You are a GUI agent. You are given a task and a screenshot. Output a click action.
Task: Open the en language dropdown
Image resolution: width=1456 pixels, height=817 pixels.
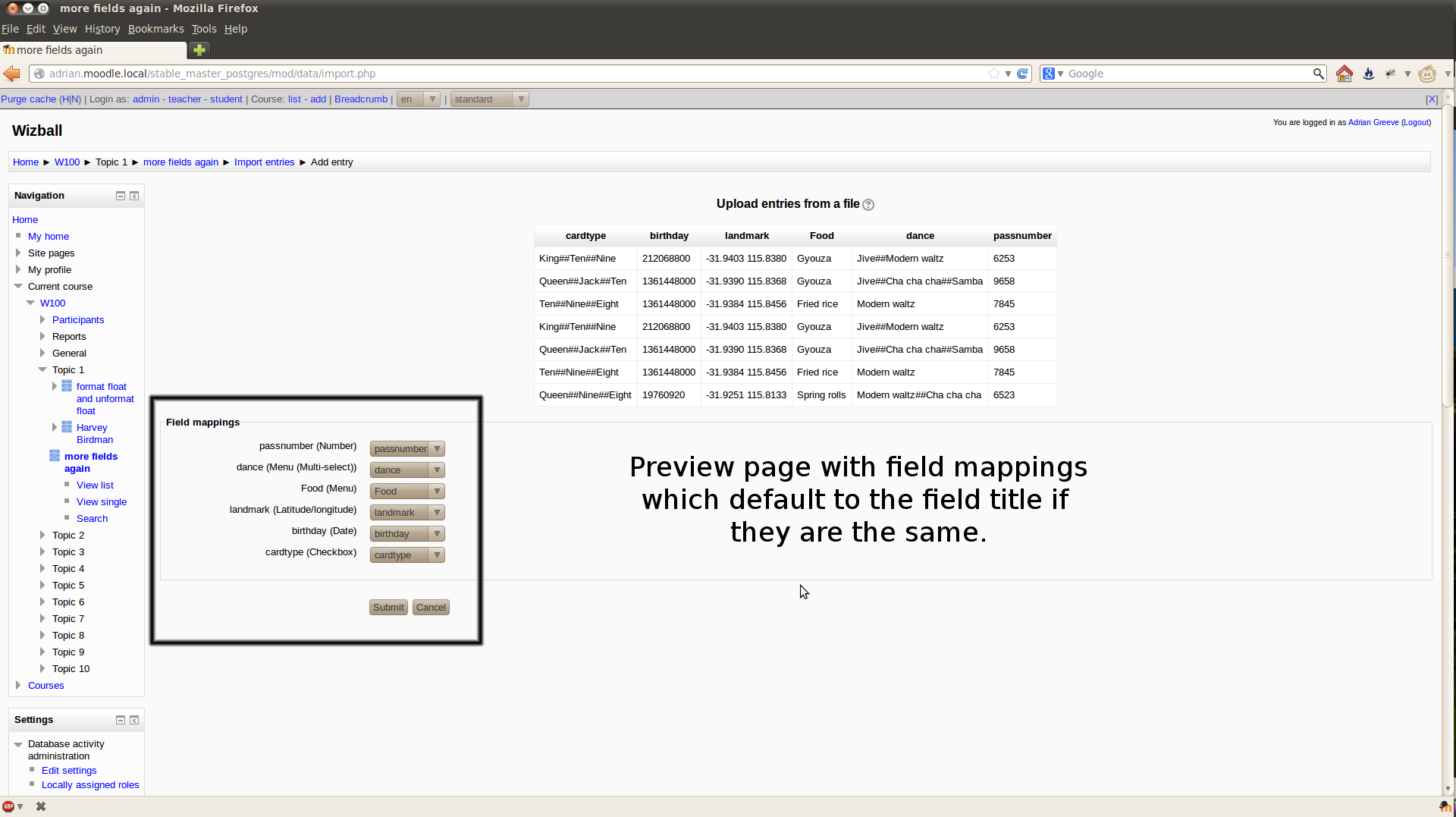coord(419,99)
